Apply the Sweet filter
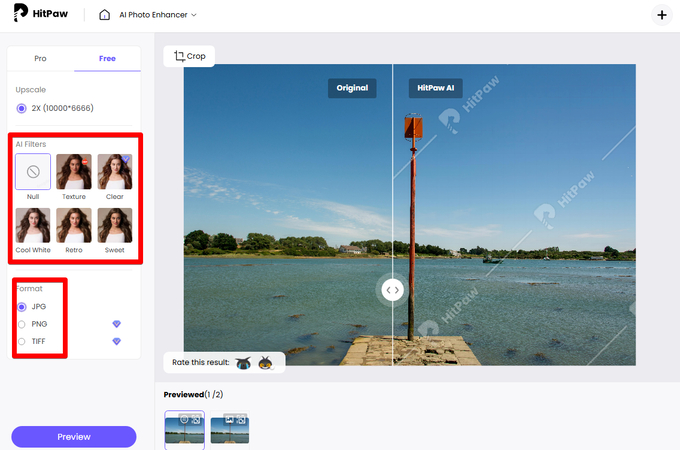The width and height of the screenshot is (680, 450). pyautogui.click(x=114, y=225)
